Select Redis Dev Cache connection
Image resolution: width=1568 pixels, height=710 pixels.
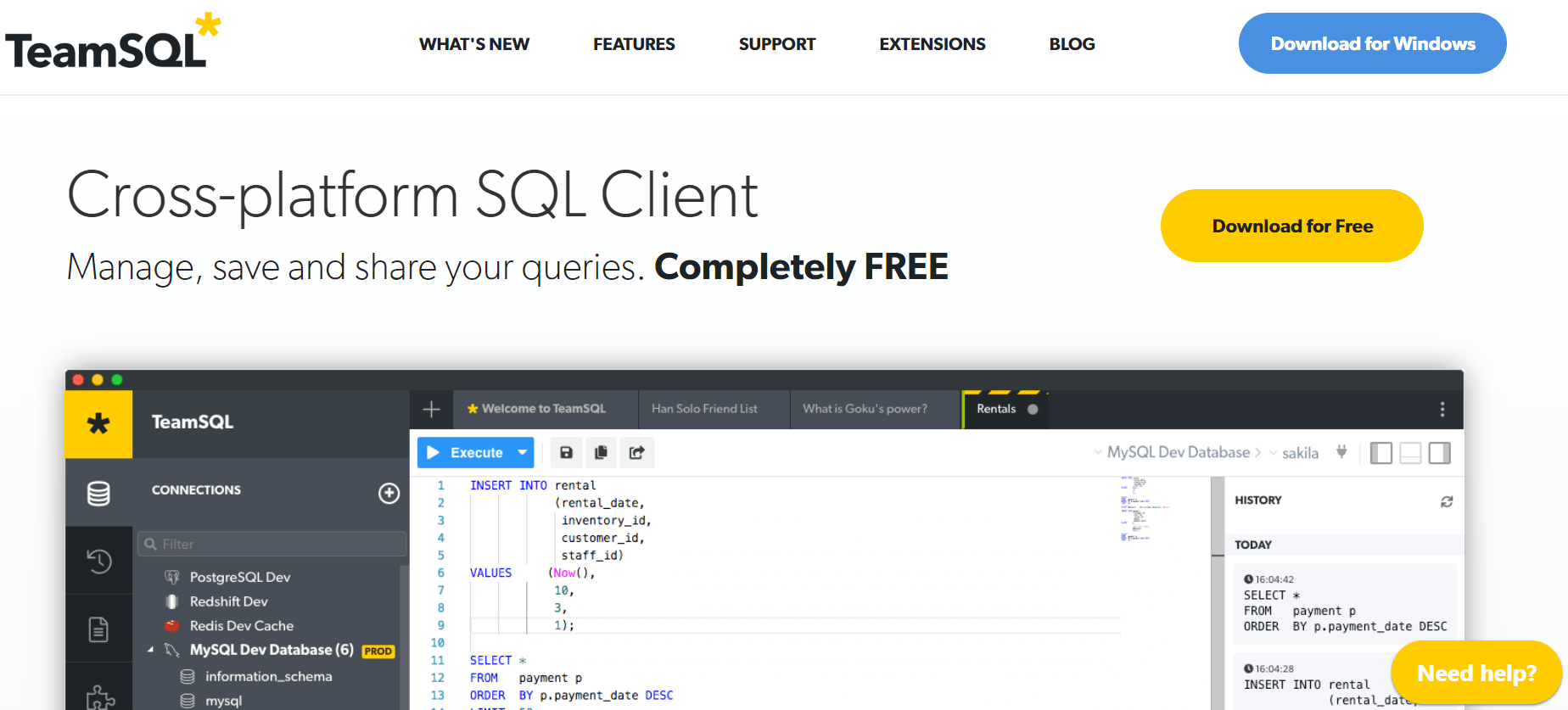242,626
